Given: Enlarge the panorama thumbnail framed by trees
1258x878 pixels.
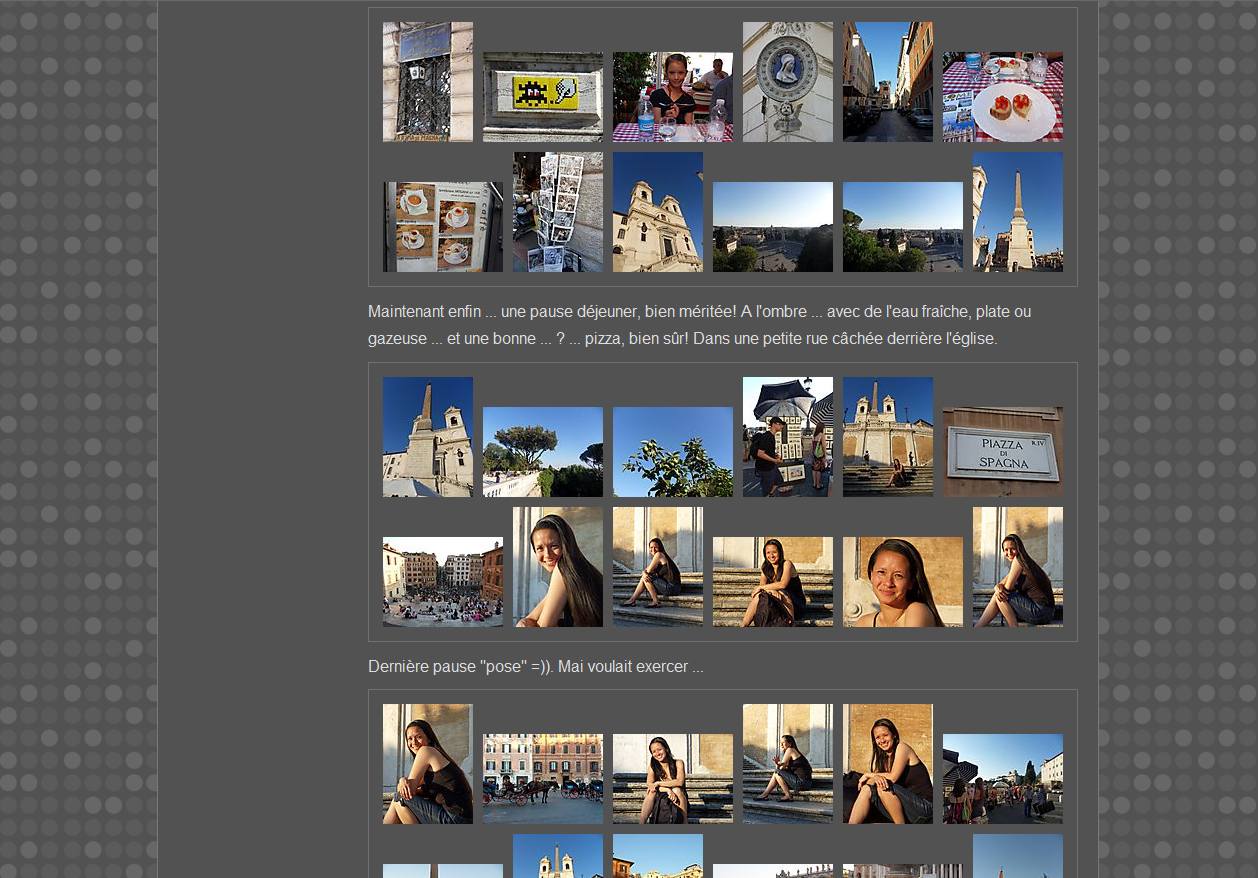Looking at the screenshot, I should point(902,227).
